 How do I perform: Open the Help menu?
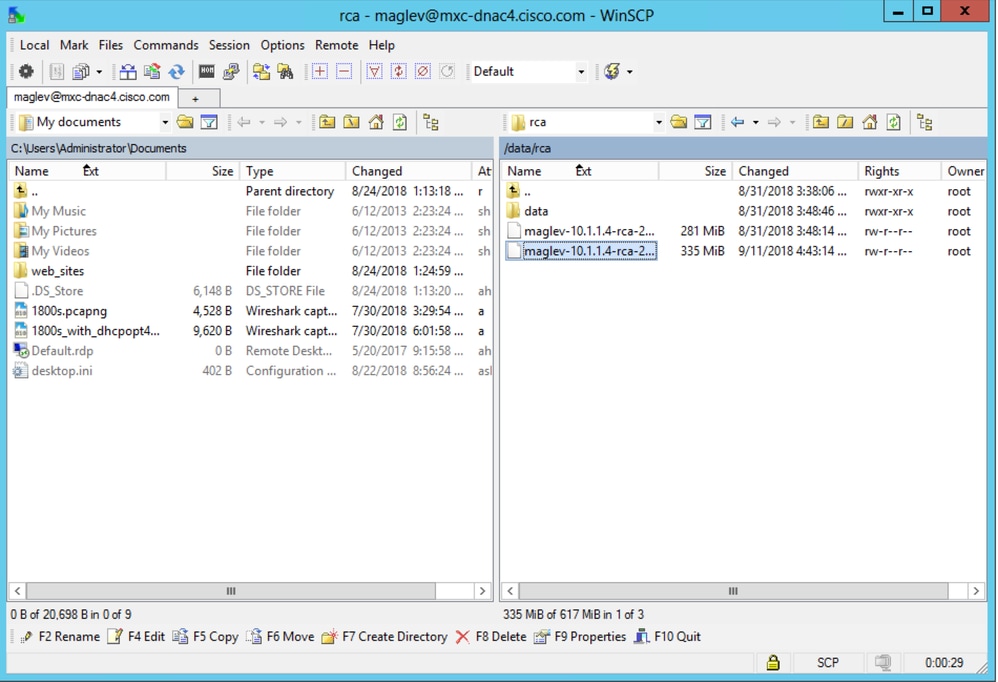point(381,45)
